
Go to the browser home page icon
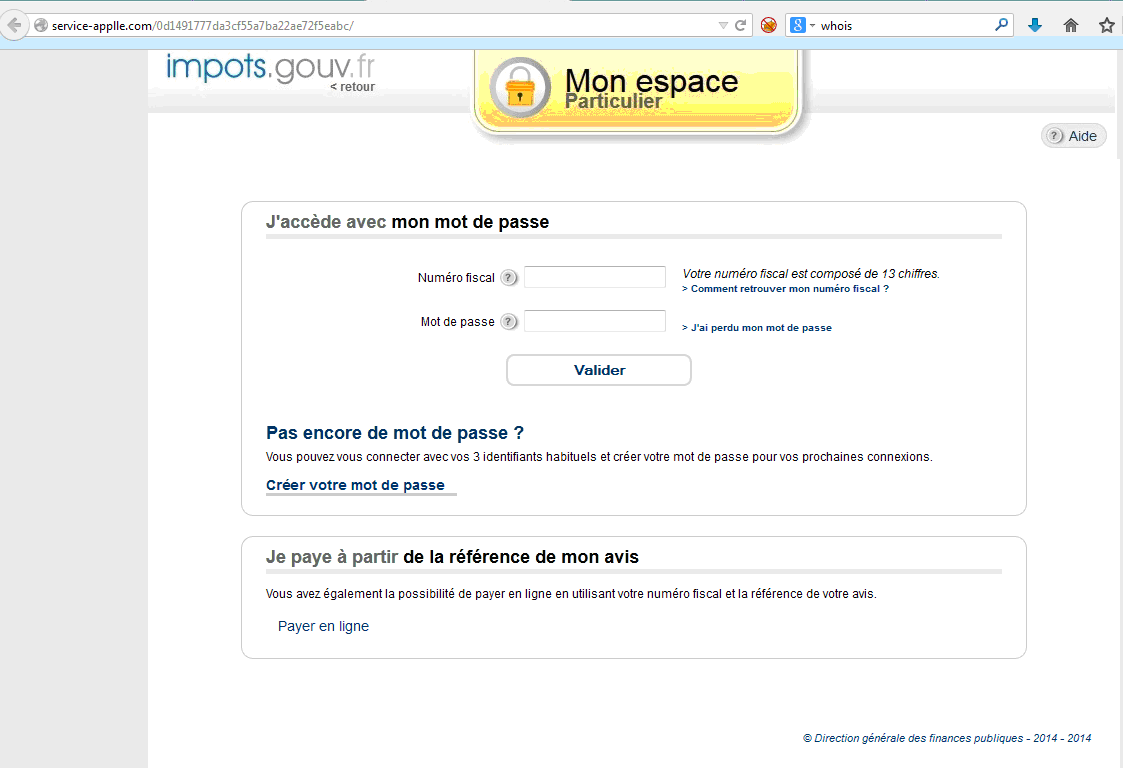tap(1071, 26)
